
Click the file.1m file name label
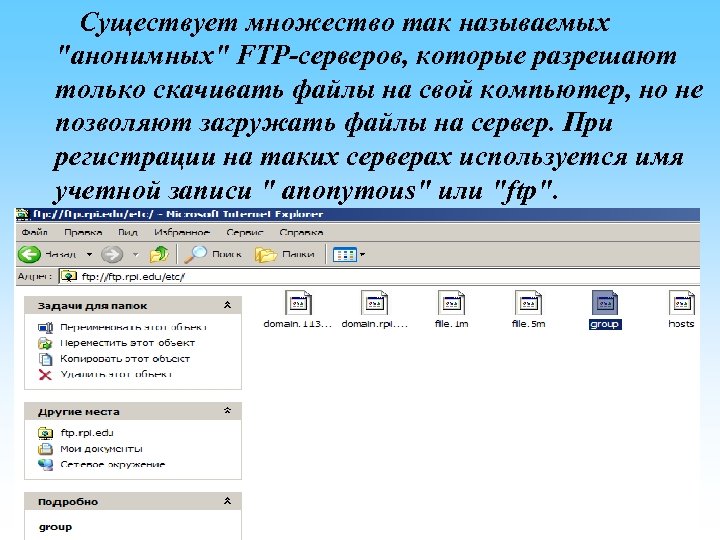click(451, 324)
